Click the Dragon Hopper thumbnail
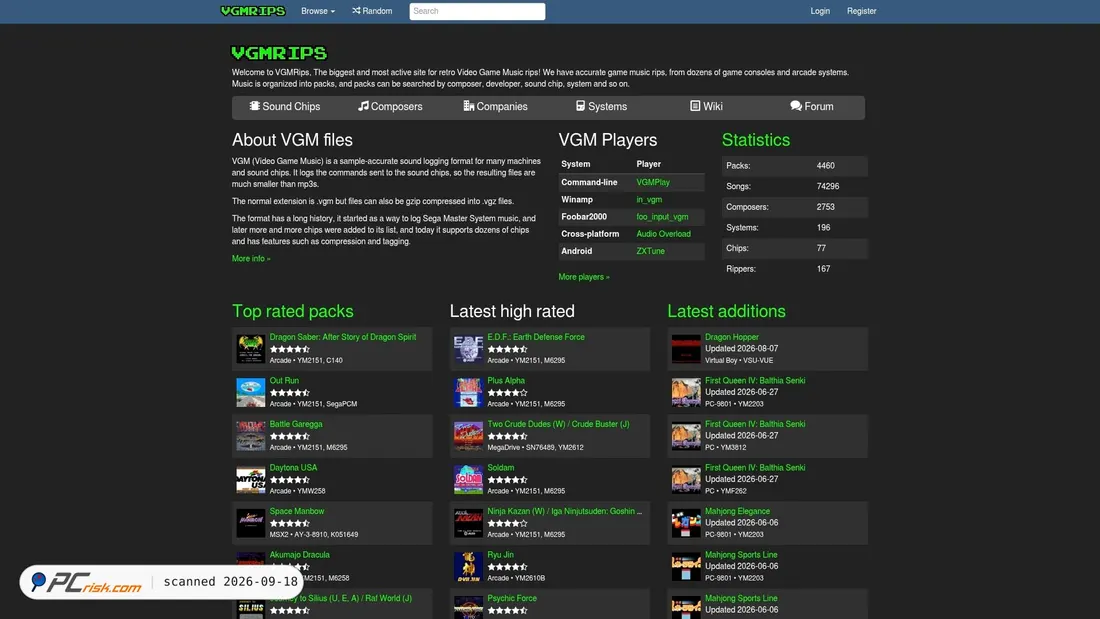Screen dimensions: 1100x619 pos(685,349)
